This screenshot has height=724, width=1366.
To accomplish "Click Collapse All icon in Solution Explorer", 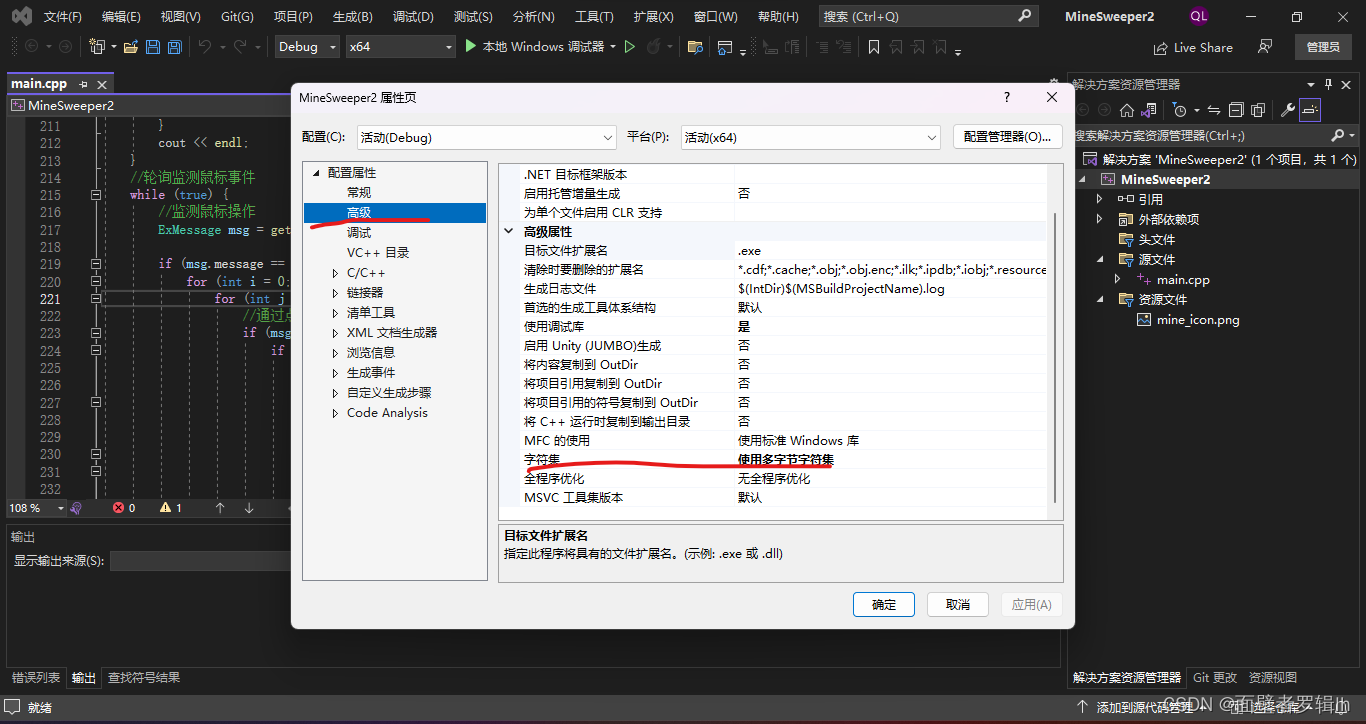I will pyautogui.click(x=1236, y=110).
